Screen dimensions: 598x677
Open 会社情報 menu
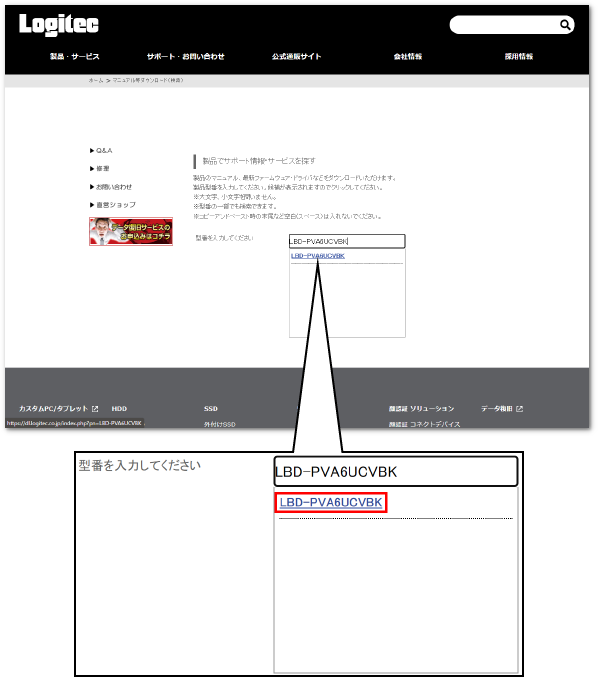pyautogui.click(x=408, y=56)
